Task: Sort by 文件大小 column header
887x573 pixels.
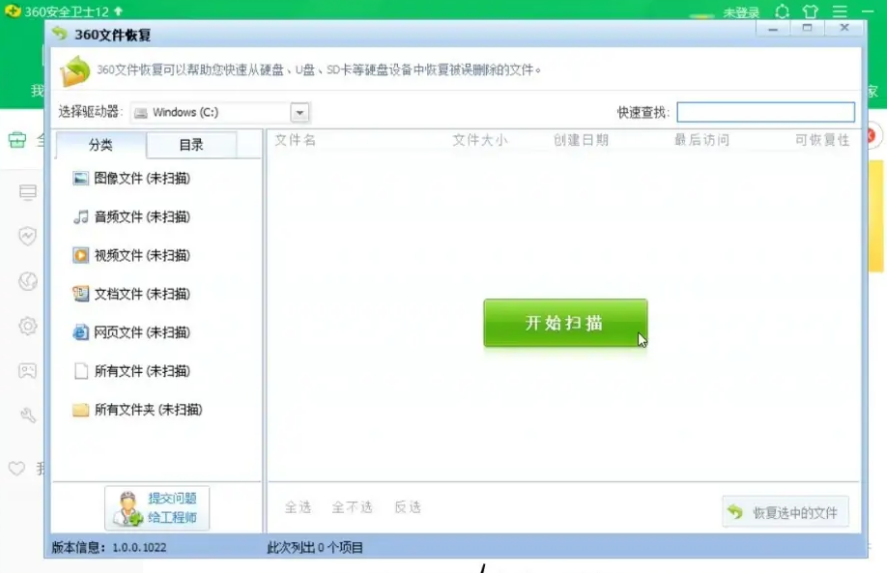Action: [x=480, y=140]
